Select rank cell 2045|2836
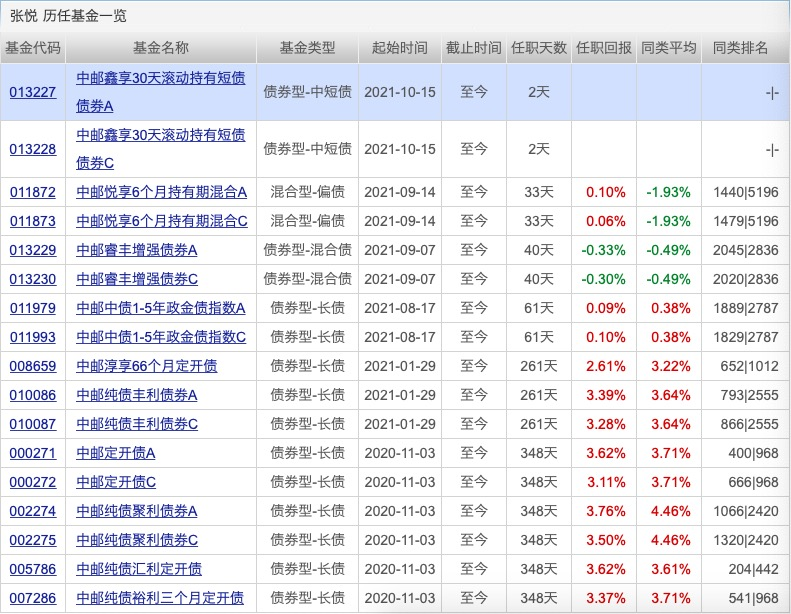 [x=746, y=250]
